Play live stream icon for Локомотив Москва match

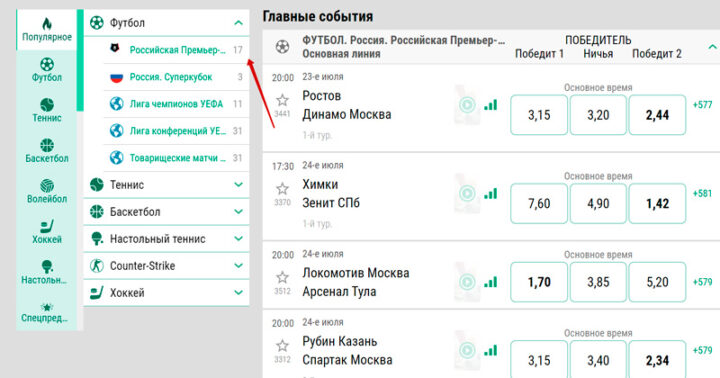click(467, 282)
